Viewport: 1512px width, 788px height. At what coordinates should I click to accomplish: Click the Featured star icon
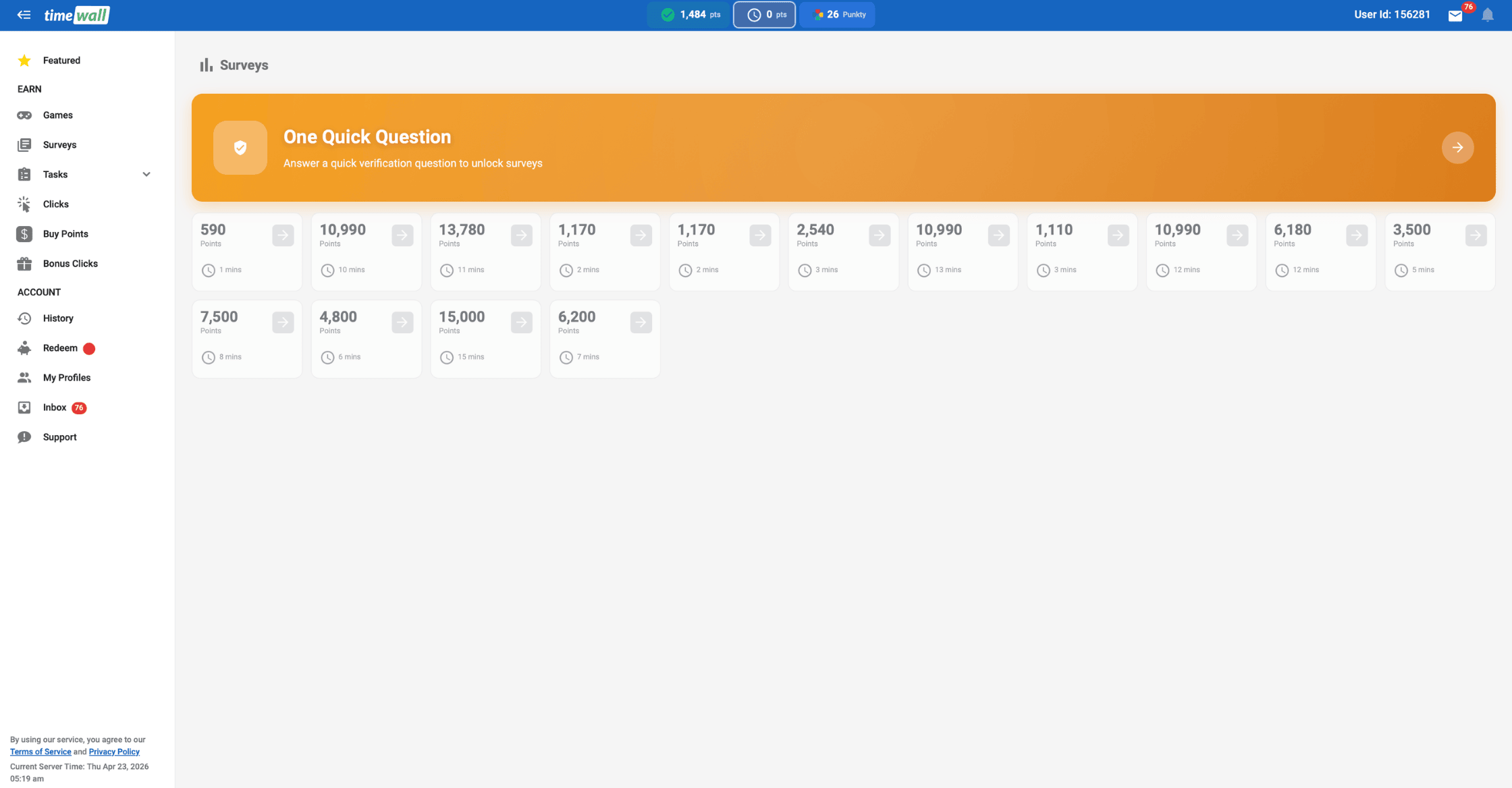(x=24, y=60)
